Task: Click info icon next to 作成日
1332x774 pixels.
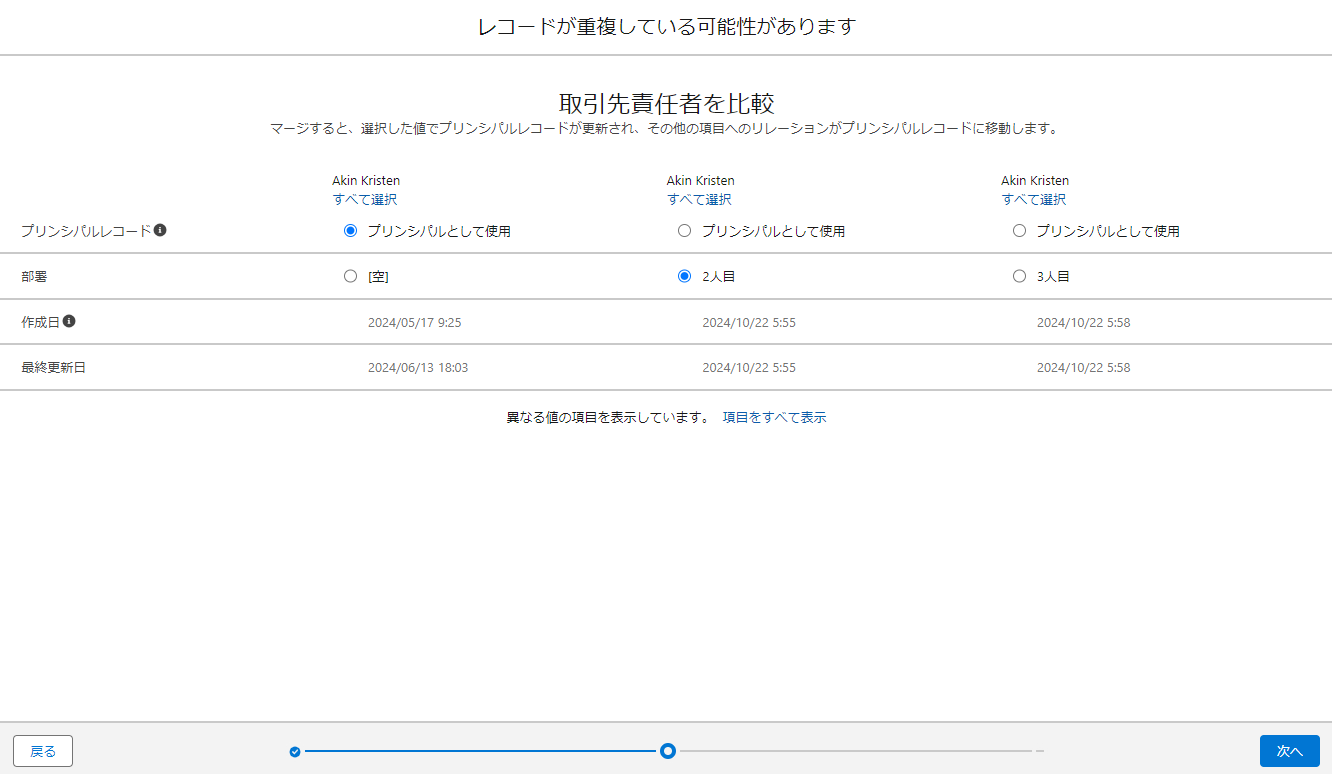Action: tap(69, 322)
